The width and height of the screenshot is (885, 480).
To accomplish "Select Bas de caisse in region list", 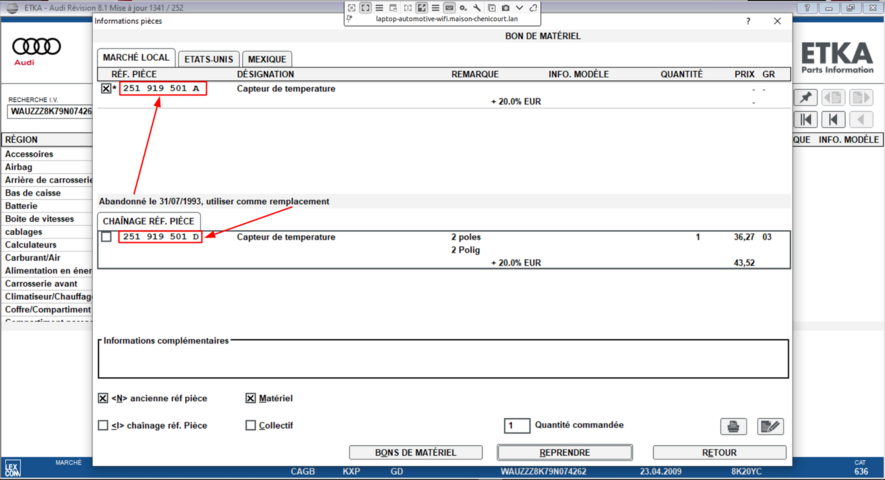I will click(x=33, y=193).
